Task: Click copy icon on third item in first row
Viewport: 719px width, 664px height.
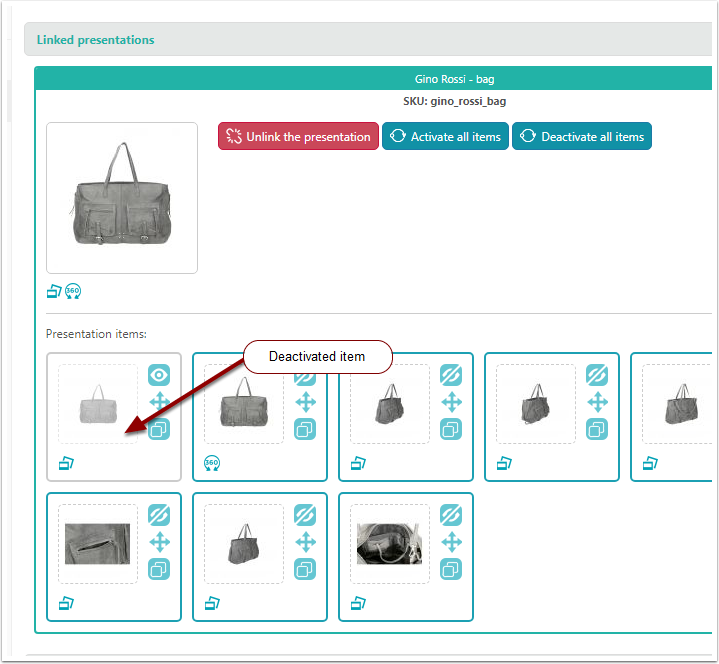Action: coord(451,429)
